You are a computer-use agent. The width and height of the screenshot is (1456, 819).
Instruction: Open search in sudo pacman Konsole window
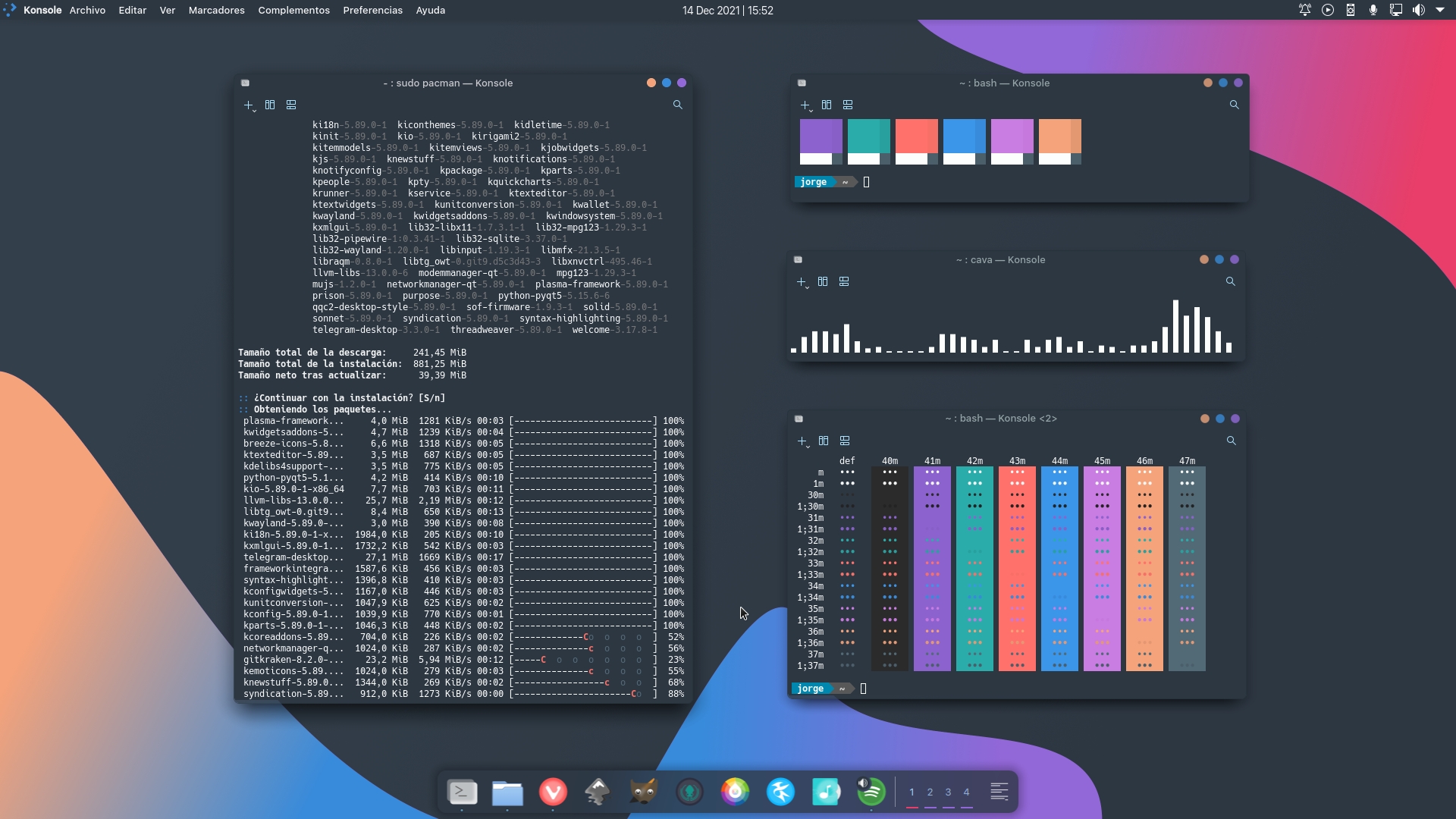click(x=678, y=105)
